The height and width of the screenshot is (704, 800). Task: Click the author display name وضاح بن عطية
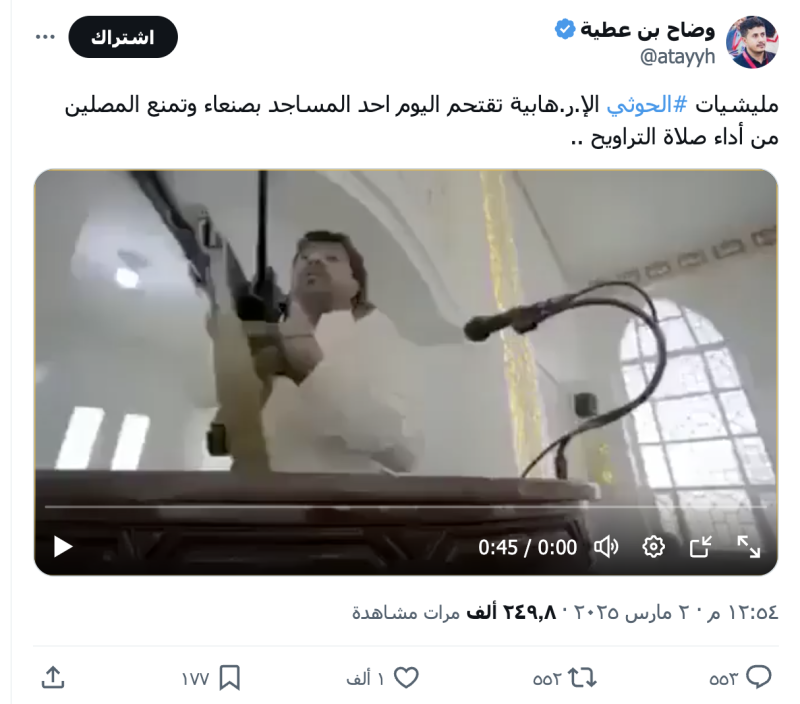(x=647, y=30)
